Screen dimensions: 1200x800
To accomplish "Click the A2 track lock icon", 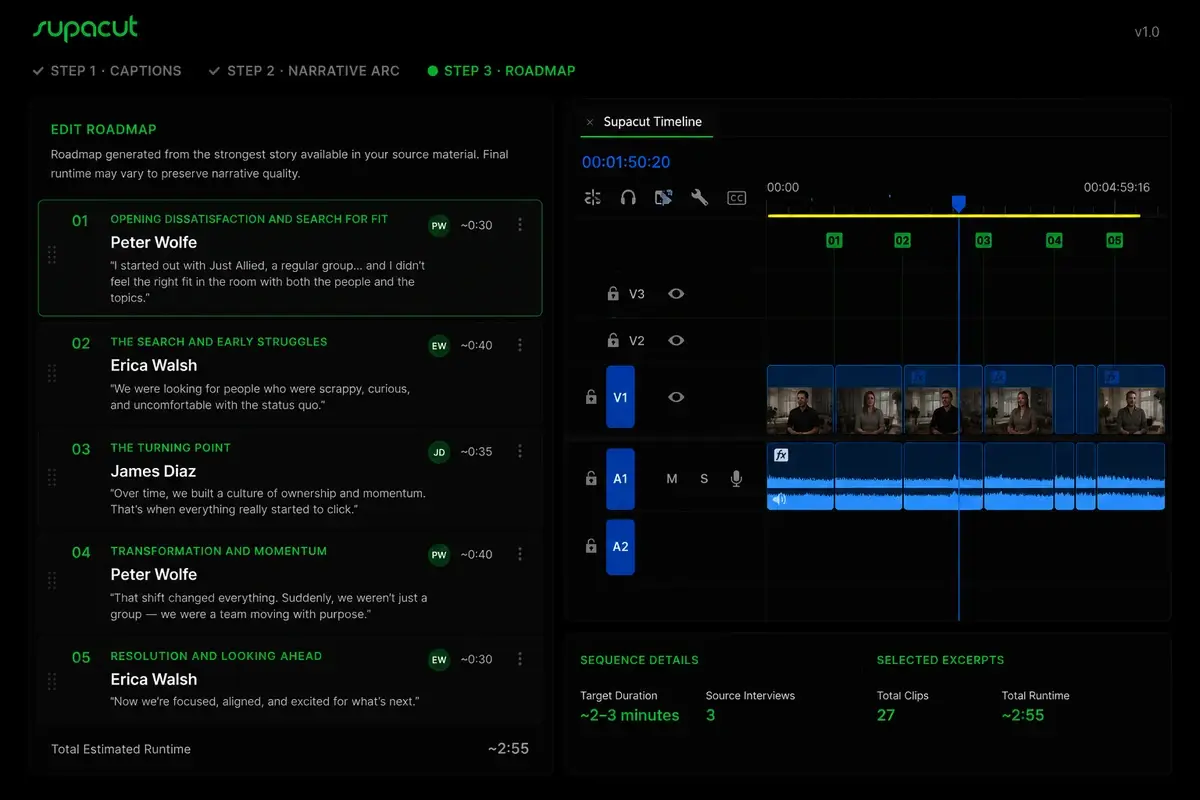I will (x=591, y=547).
